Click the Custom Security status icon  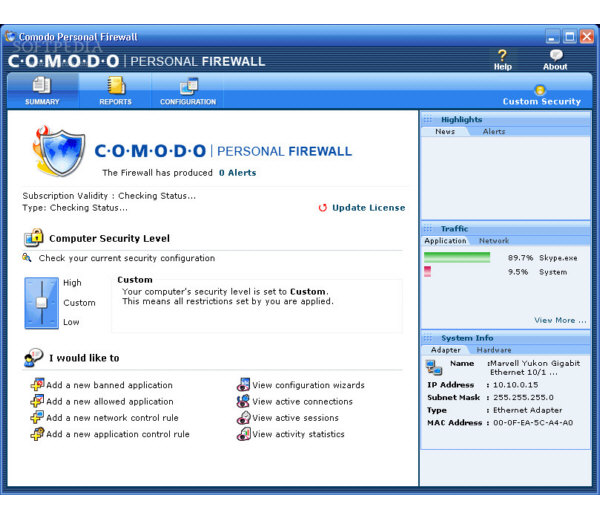pyautogui.click(x=540, y=90)
